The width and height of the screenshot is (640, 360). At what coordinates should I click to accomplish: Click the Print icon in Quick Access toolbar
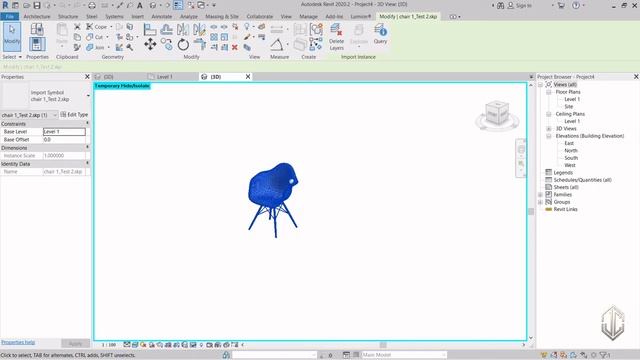pos(92,5)
